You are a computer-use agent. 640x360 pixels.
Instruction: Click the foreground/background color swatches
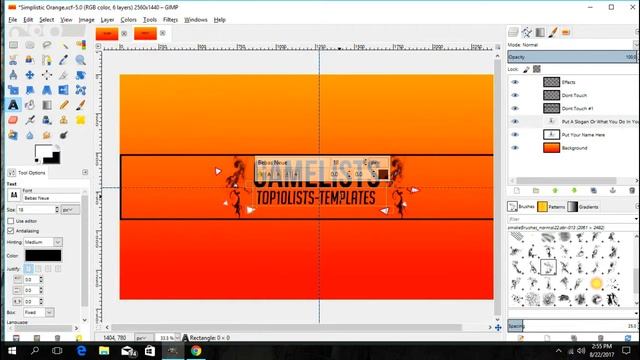point(47,154)
